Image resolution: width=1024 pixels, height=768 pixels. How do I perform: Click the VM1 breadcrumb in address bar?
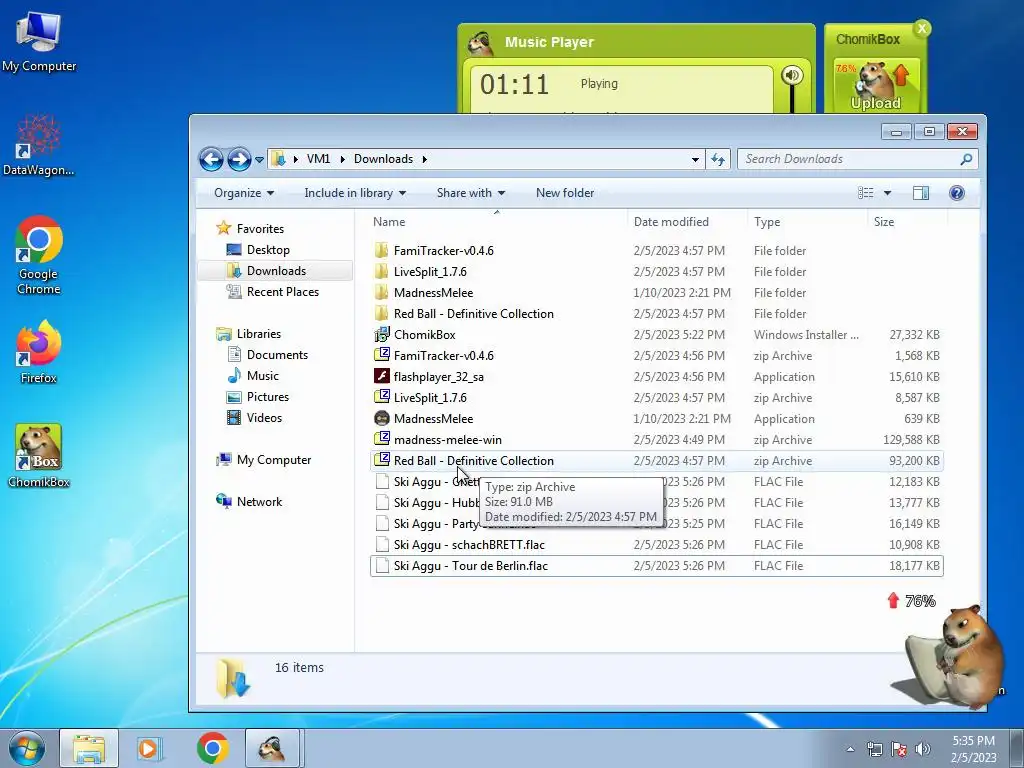tap(318, 159)
